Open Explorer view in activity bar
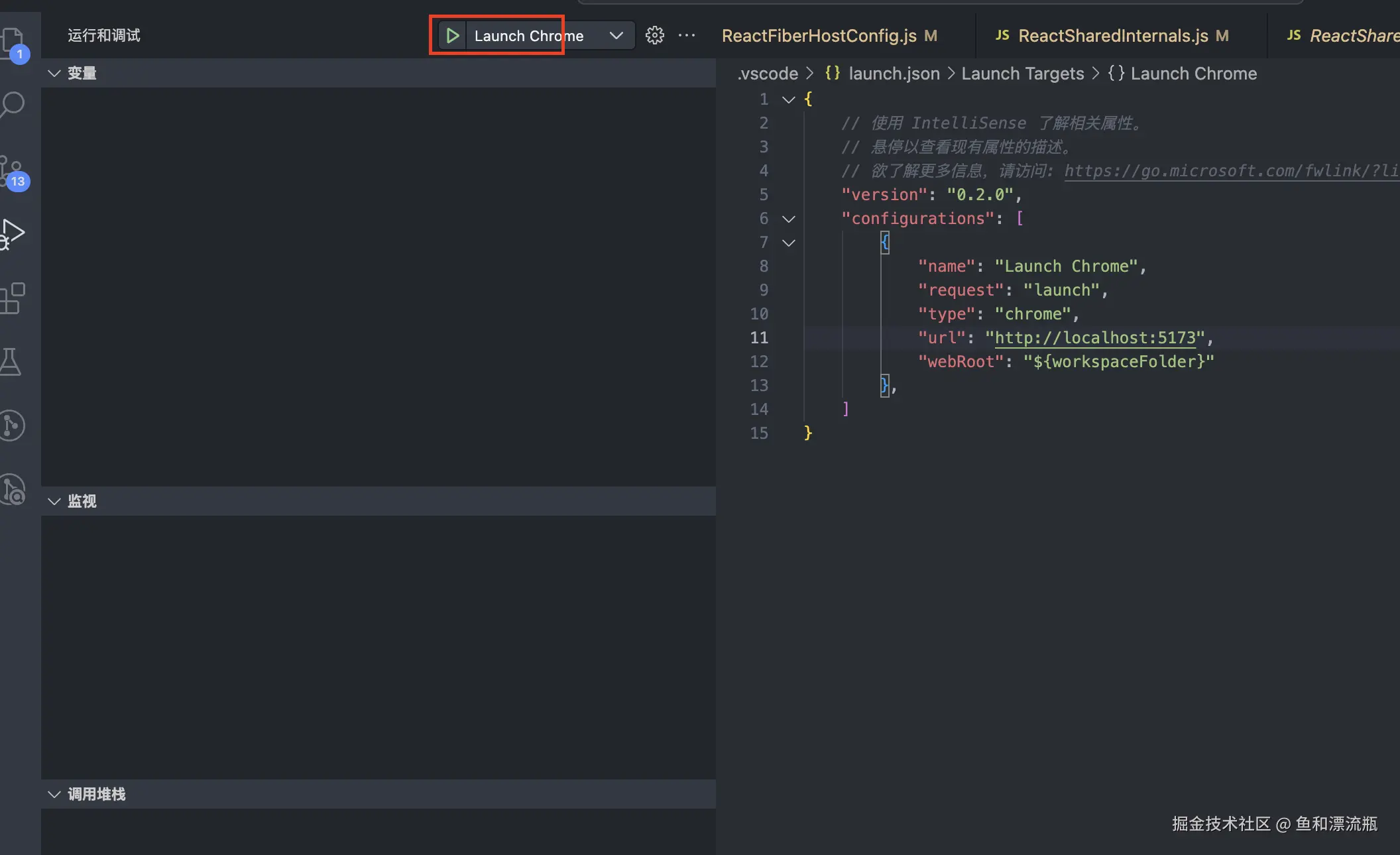This screenshot has height=855, width=1400. coord(12,41)
